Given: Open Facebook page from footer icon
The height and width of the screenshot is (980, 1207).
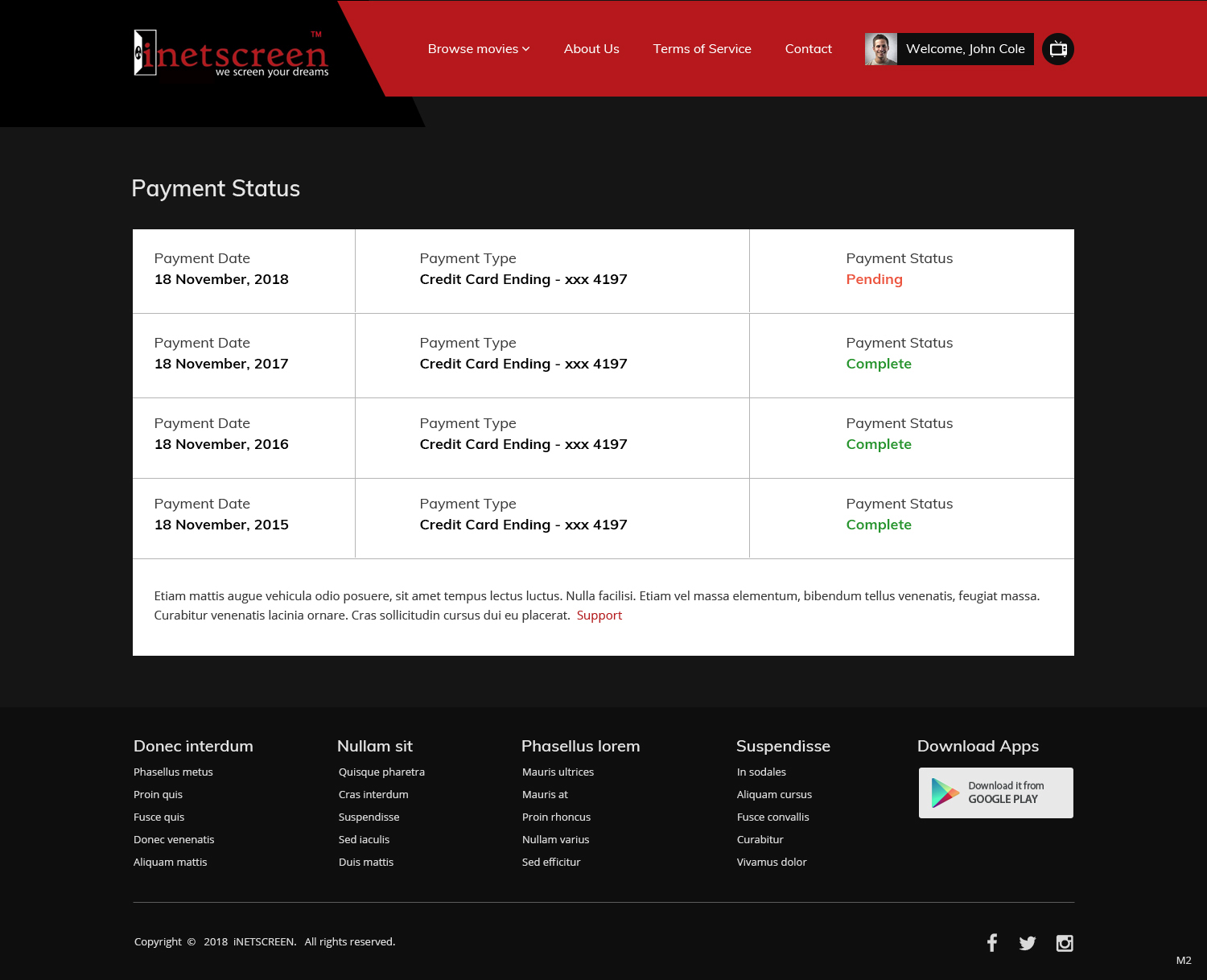Looking at the screenshot, I should pyautogui.click(x=992, y=942).
